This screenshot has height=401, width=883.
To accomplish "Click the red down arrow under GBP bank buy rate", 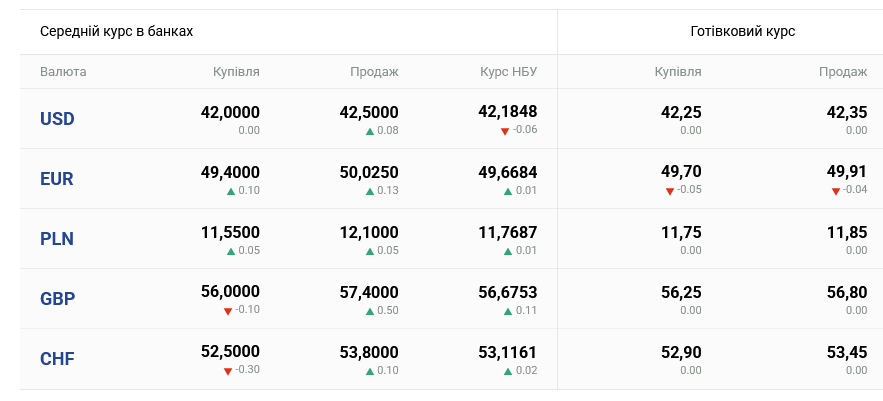I will pos(228,311).
